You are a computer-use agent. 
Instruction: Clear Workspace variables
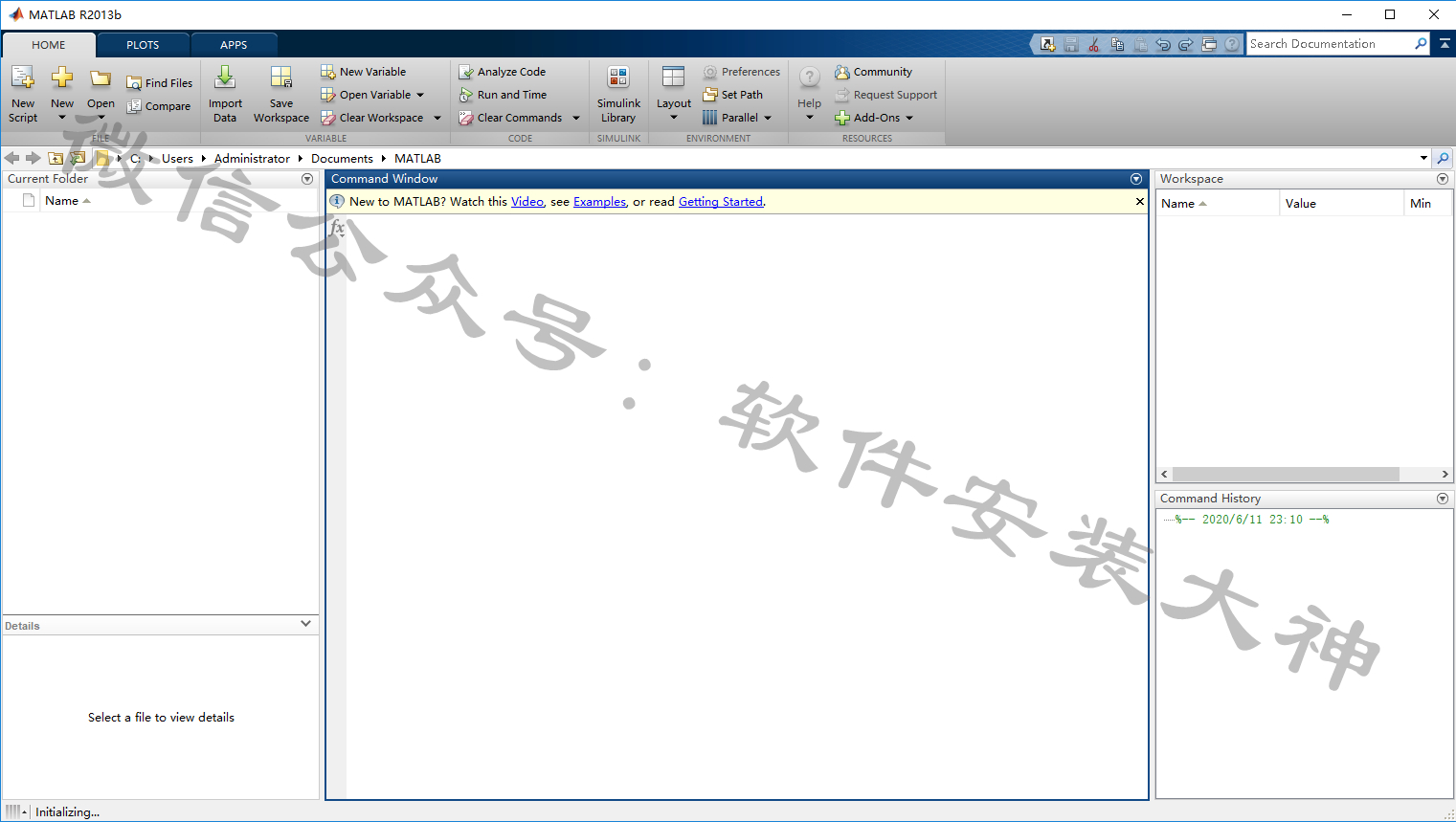click(372, 118)
